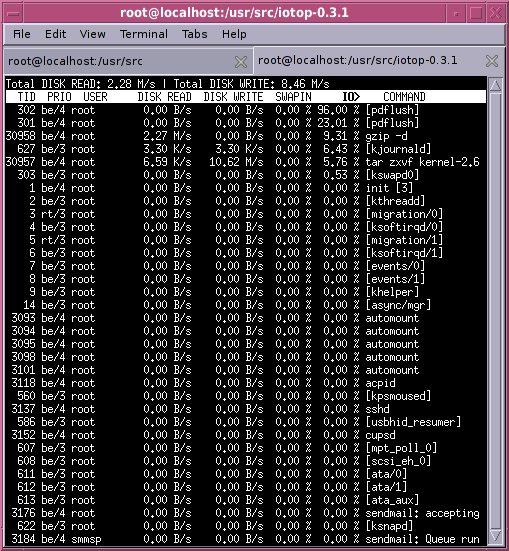The image size is (509, 551).
Task: Click the [scsi_eh_0] process name
Action: pyautogui.click(x=398, y=461)
